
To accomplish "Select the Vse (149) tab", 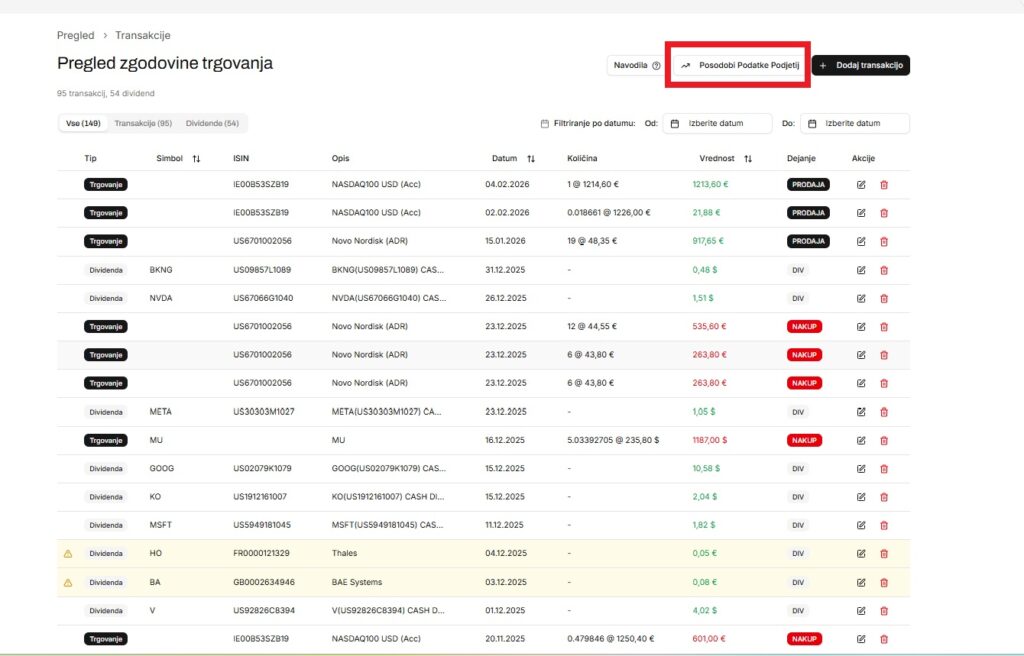I will 83,123.
